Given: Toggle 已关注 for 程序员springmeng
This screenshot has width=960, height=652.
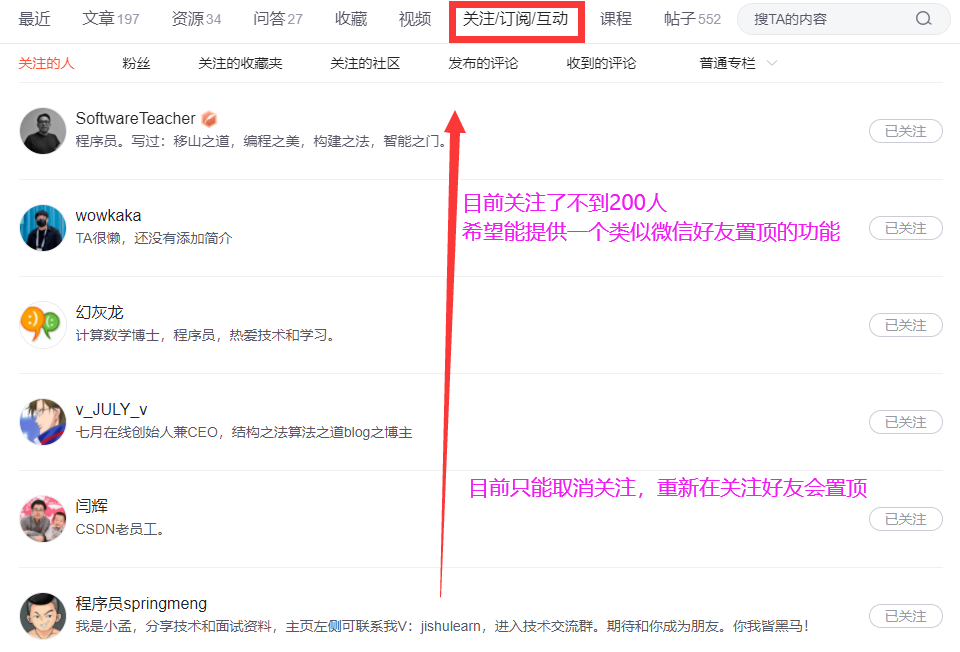Looking at the screenshot, I should coord(906,616).
